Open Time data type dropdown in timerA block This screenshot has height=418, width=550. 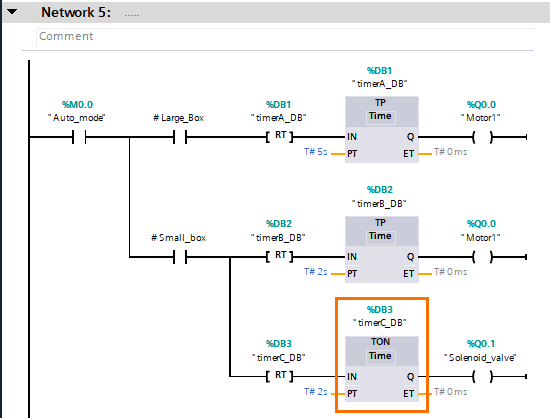(381, 117)
